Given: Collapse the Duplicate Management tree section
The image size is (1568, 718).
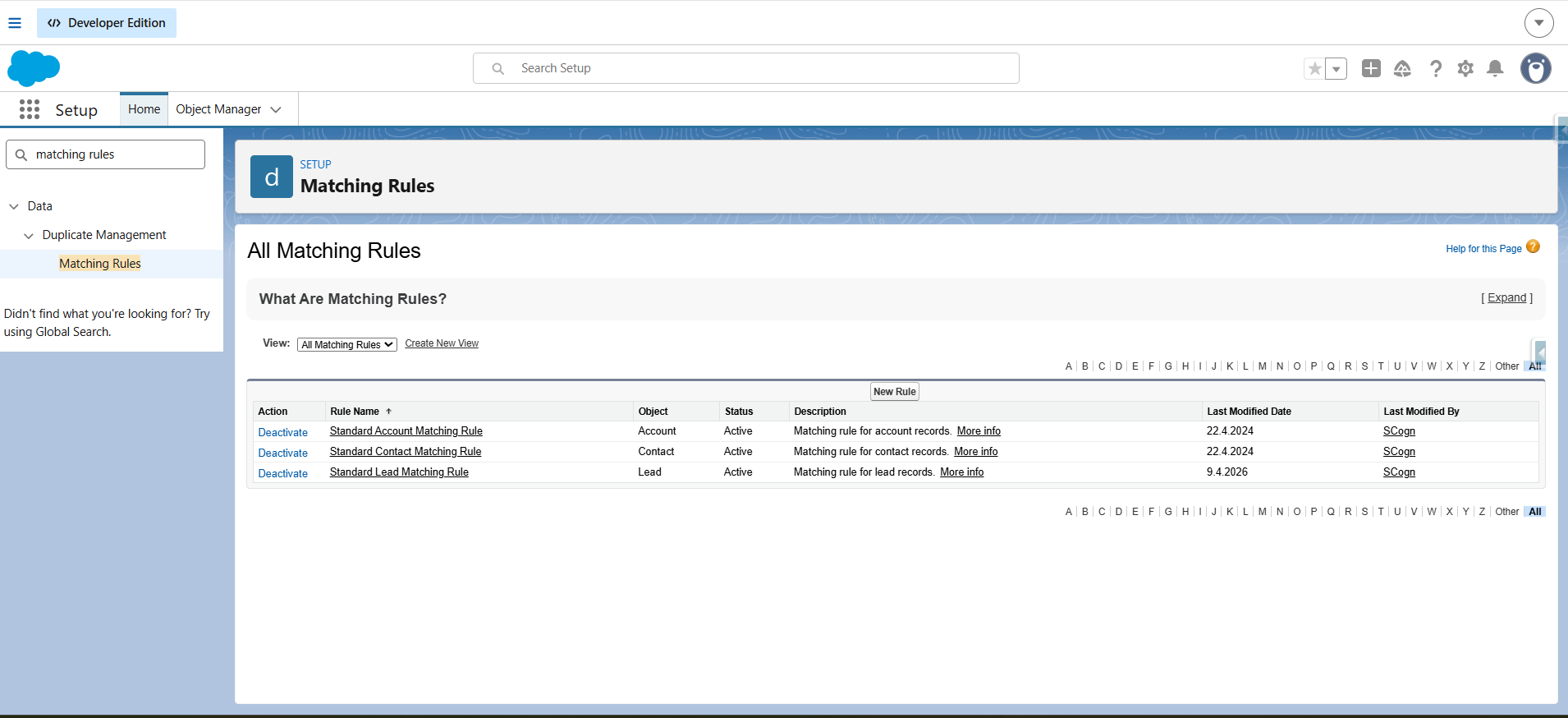Looking at the screenshot, I should pyautogui.click(x=29, y=236).
